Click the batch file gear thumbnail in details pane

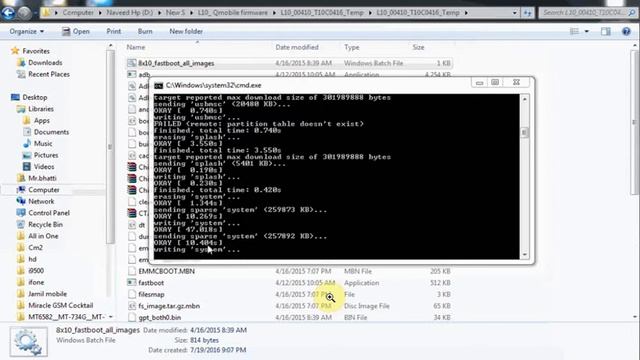28,342
